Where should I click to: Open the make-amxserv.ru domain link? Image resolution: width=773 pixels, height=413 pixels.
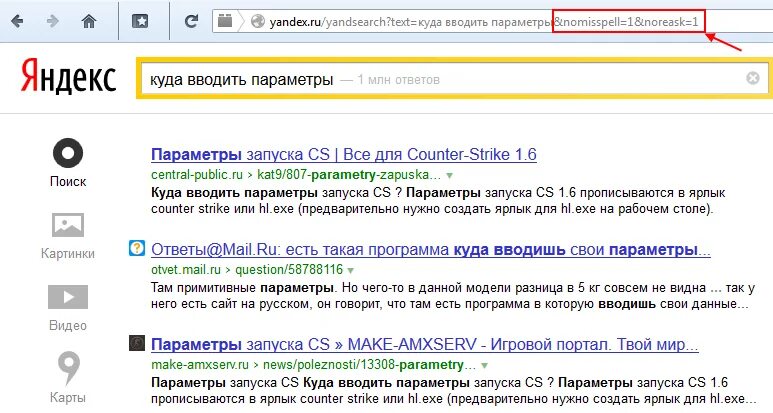point(200,365)
